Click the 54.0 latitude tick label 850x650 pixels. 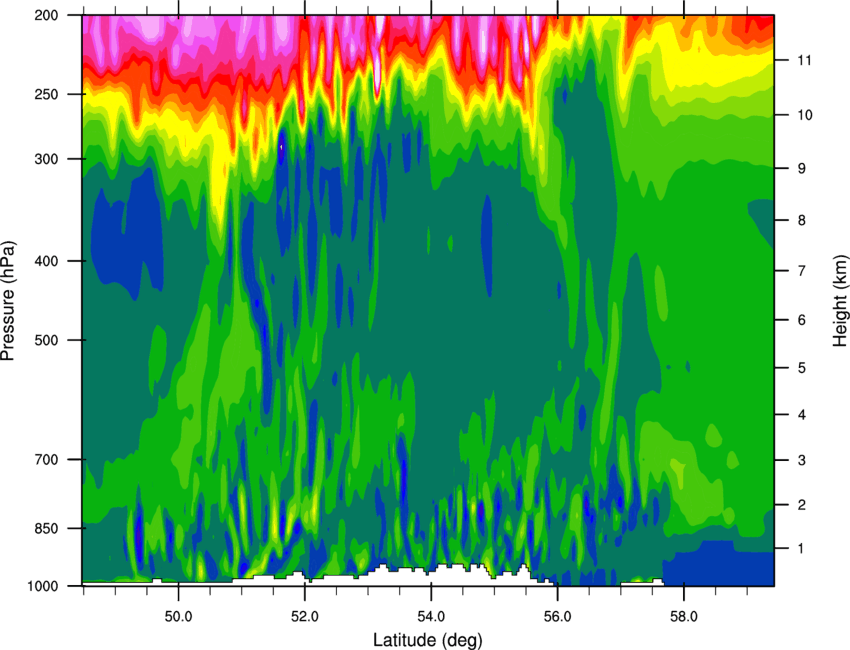point(431,617)
